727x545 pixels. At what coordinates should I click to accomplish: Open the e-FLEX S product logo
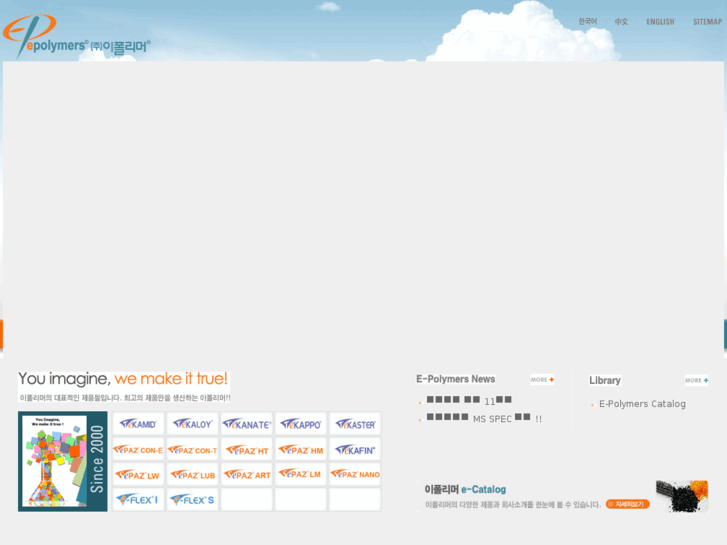pos(192,500)
